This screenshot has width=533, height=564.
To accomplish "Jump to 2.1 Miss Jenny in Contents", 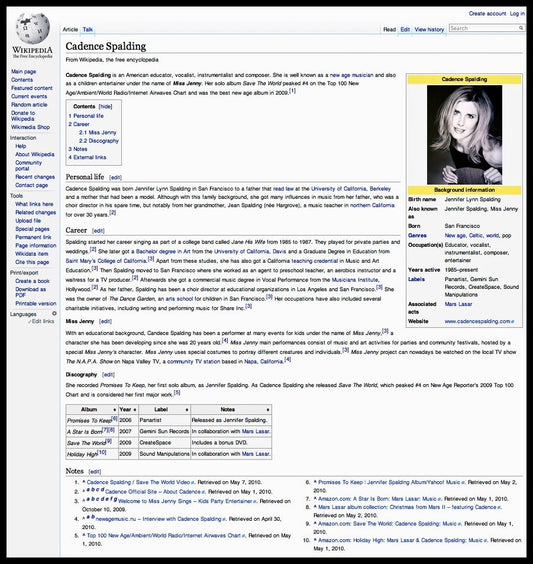I will coord(97,132).
